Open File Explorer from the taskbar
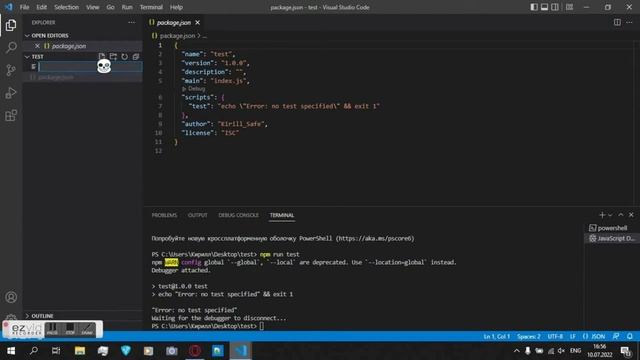This screenshot has height=360, width=640. click(80, 351)
